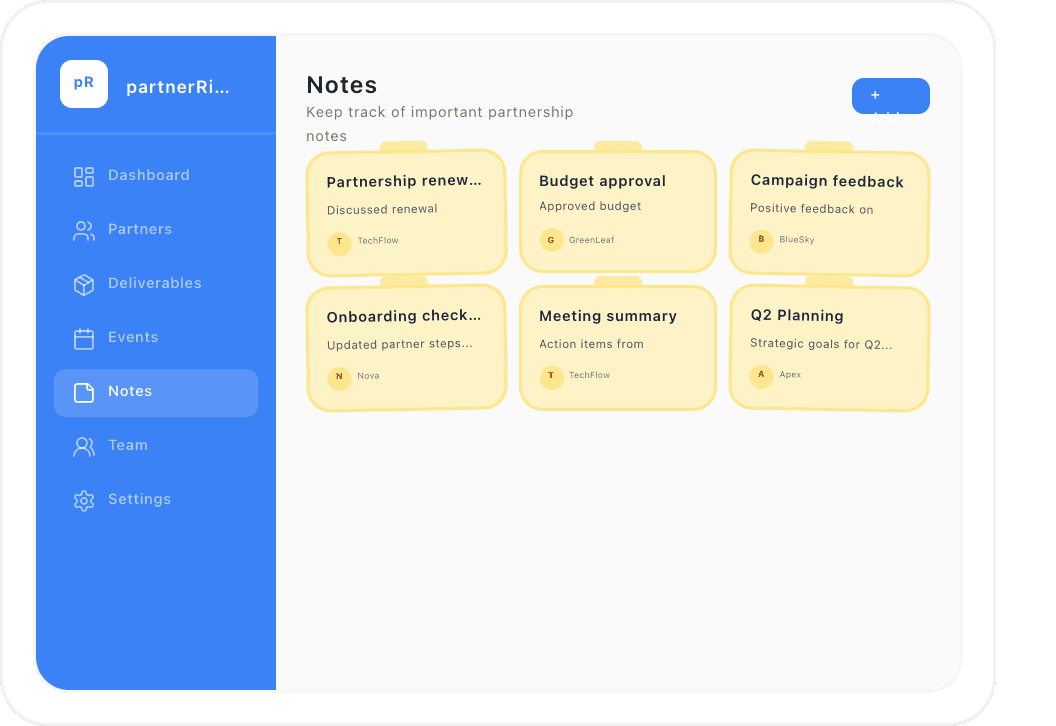Go to the Partners section
The height and width of the screenshot is (726, 1056).
[156, 230]
